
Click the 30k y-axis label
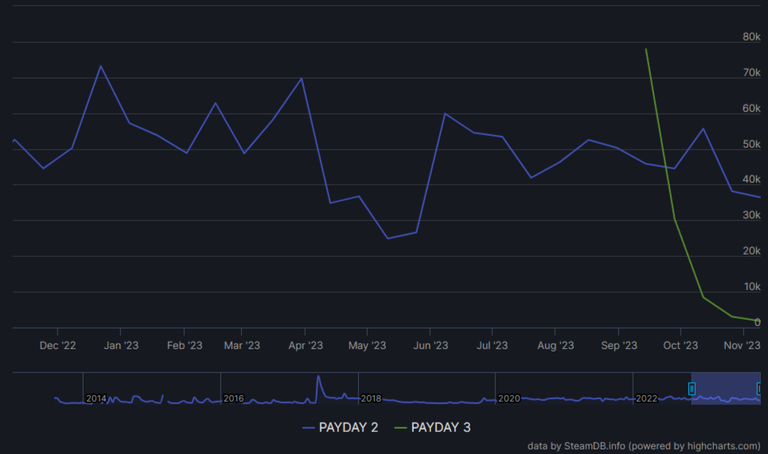pos(751,215)
